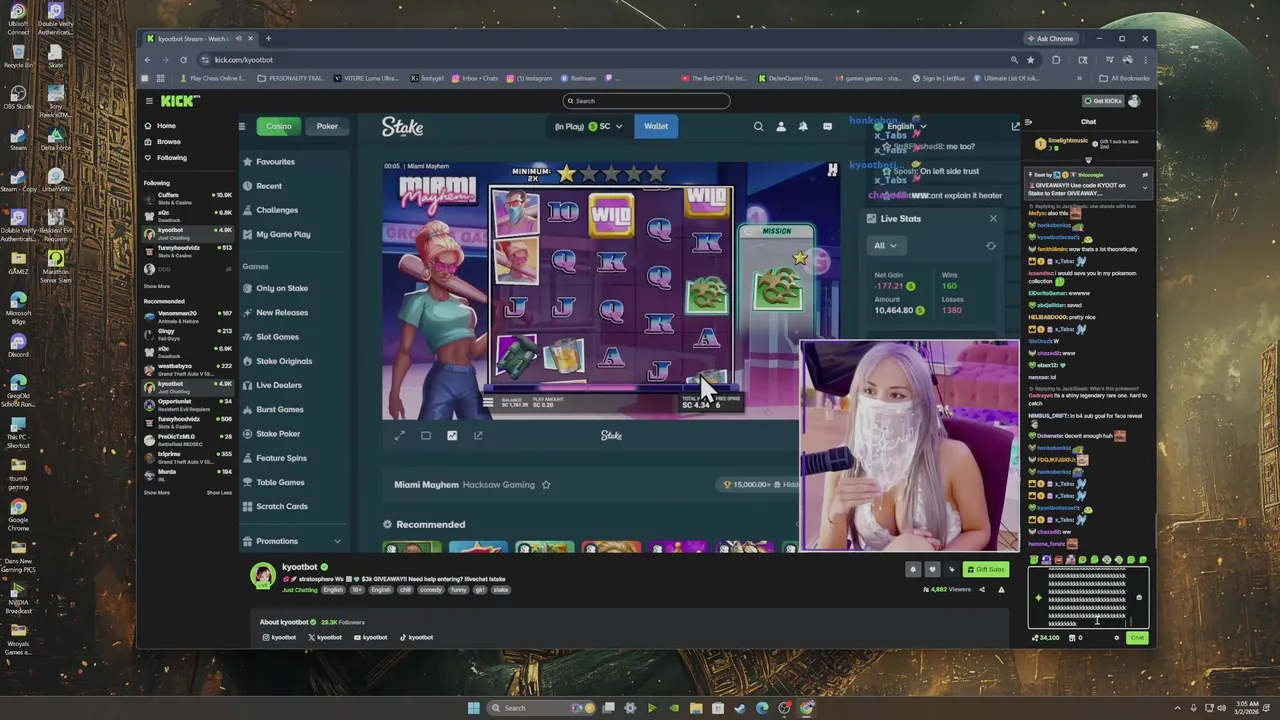Image resolution: width=1280 pixels, height=720 pixels.
Task: Select the Casino tab
Action: point(278,126)
